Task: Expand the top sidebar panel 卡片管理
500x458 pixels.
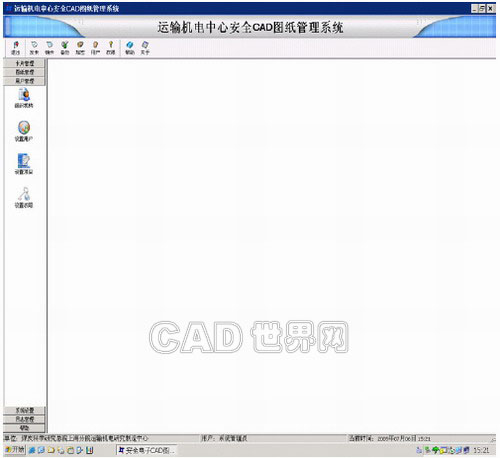Action: click(x=24, y=63)
